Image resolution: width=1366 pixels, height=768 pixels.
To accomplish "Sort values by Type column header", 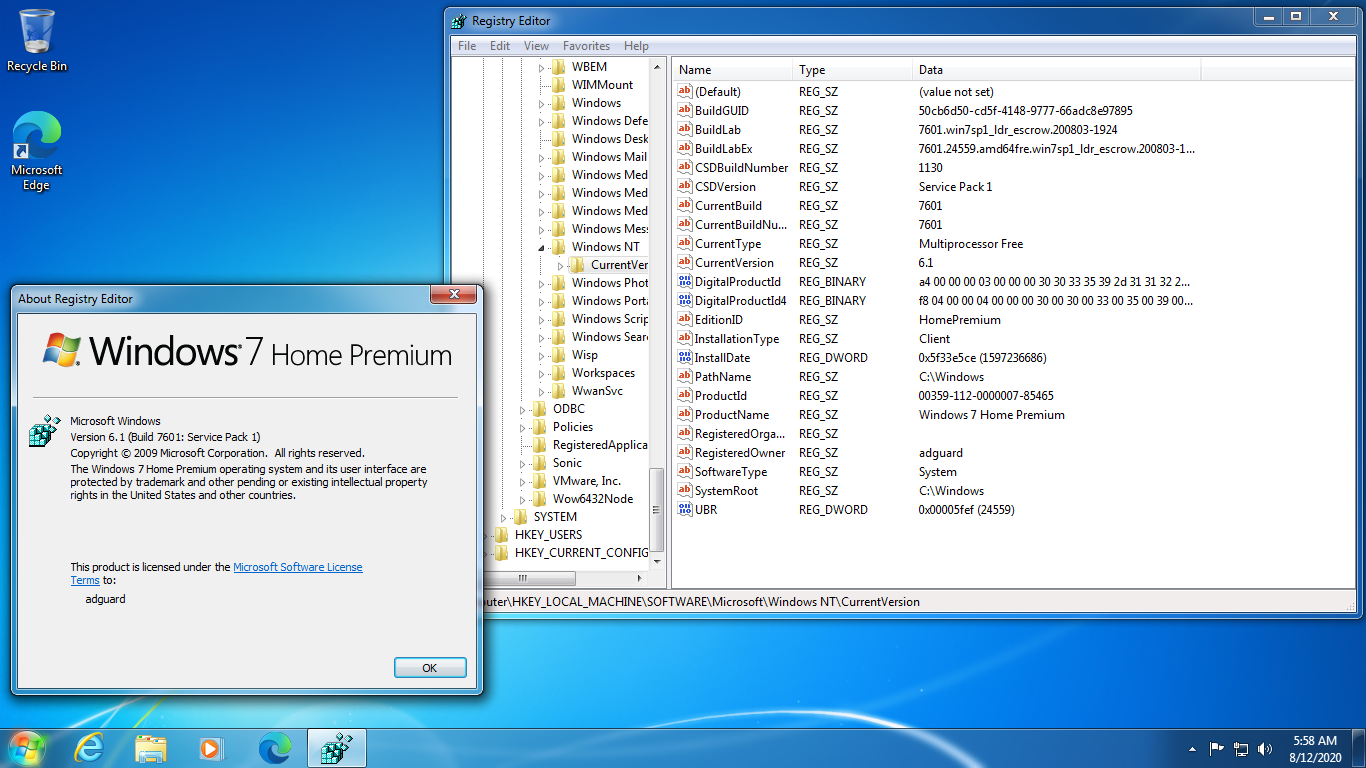I will (854, 70).
